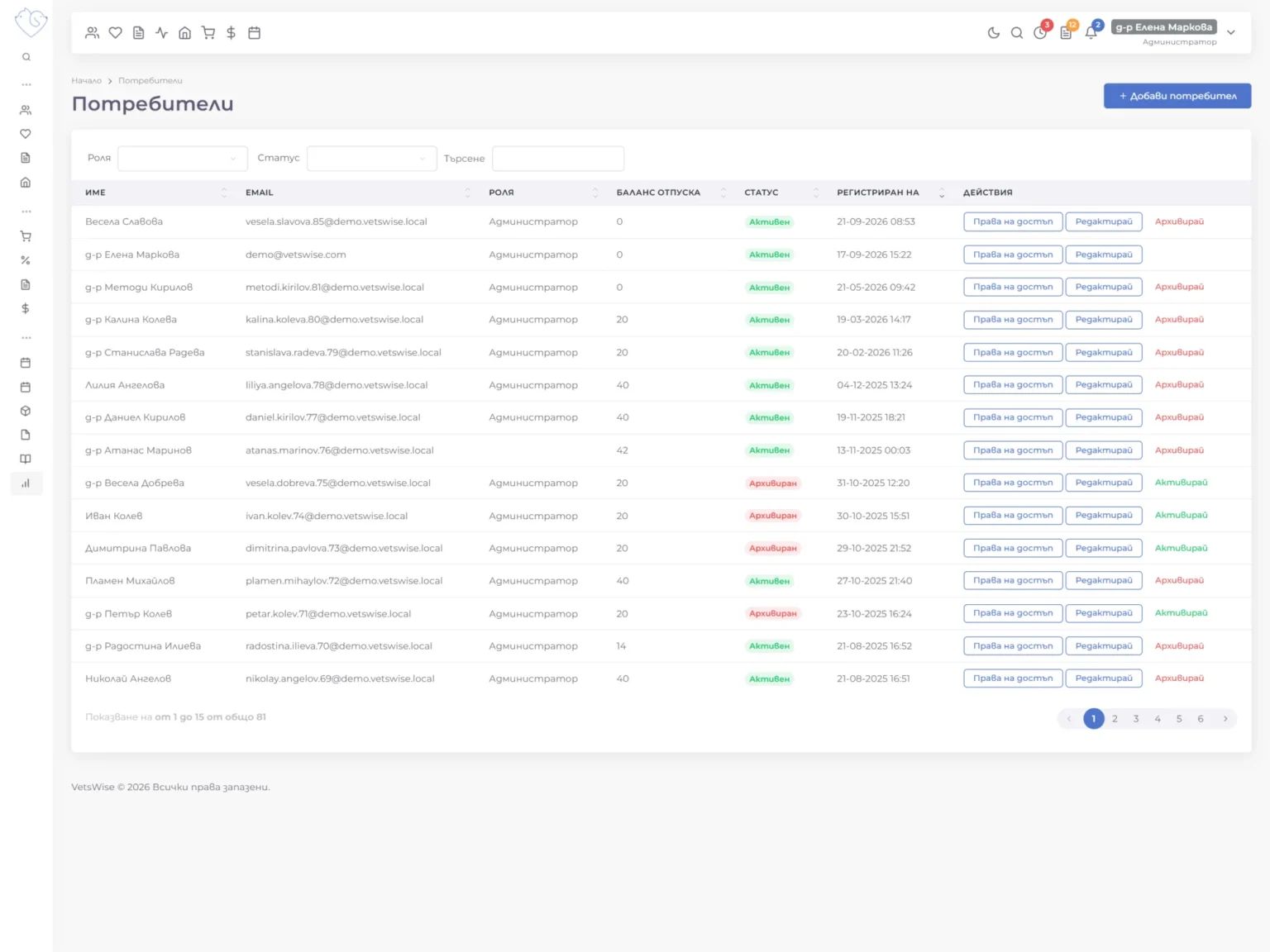The image size is (1270, 952).
Task: Expand the Роля filter dropdown
Action: coord(183,159)
